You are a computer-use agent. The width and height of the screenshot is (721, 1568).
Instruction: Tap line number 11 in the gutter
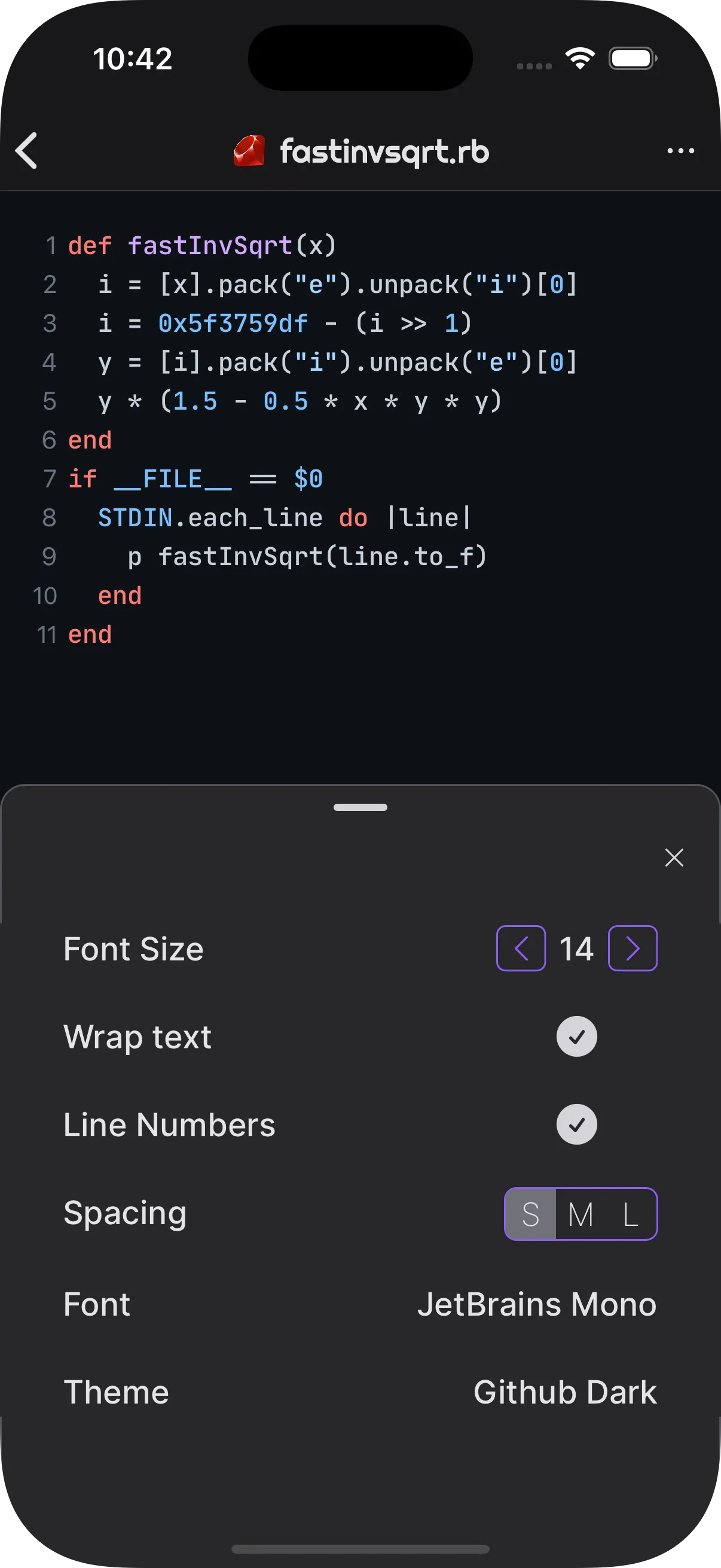tap(47, 635)
